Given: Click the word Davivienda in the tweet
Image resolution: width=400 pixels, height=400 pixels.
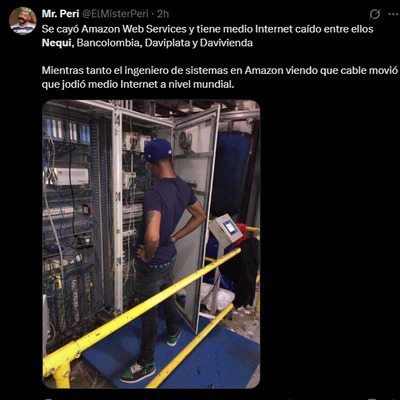Looking at the screenshot, I should (x=226, y=43).
